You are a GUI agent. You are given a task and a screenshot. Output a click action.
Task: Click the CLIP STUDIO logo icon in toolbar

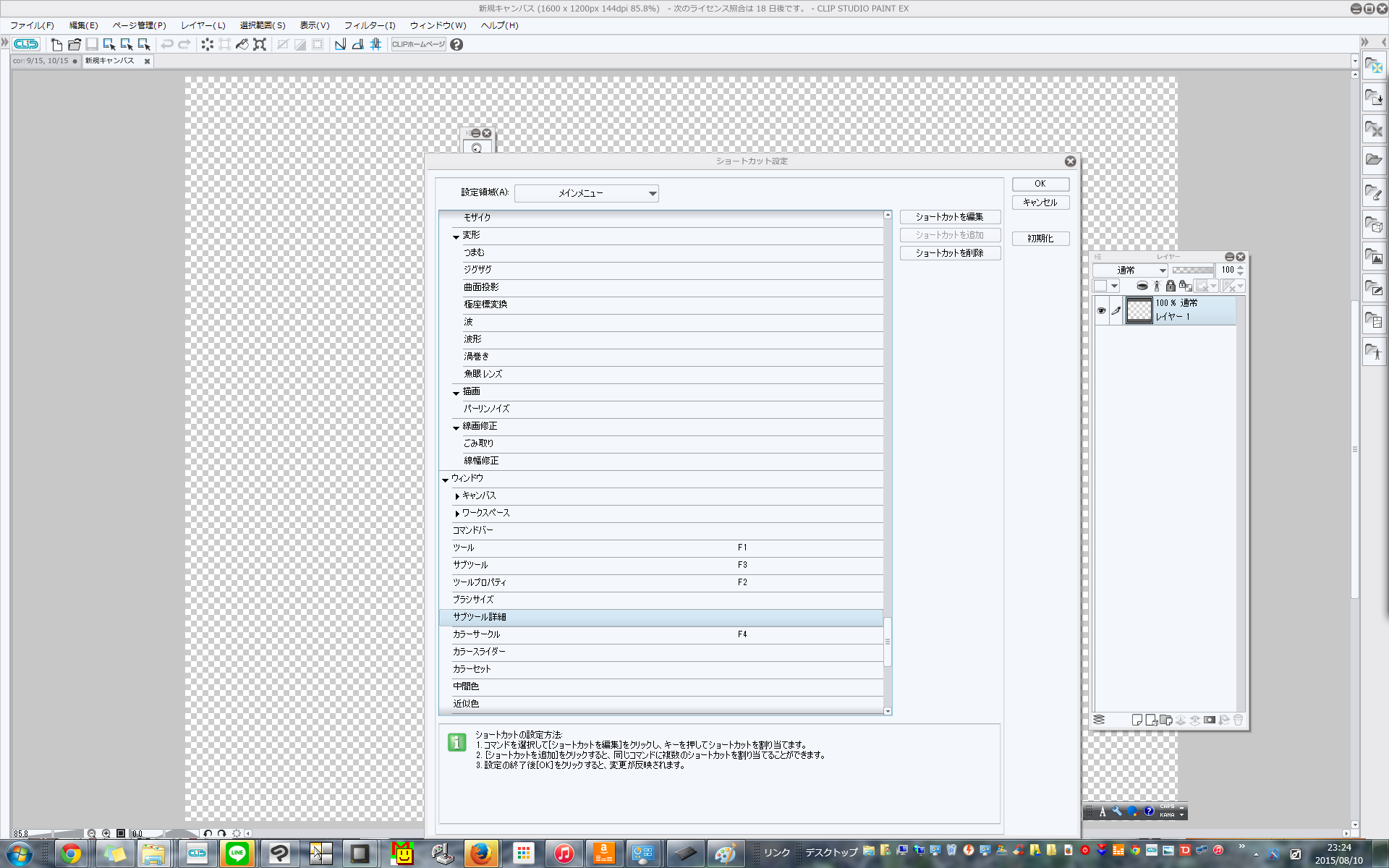click(x=26, y=44)
